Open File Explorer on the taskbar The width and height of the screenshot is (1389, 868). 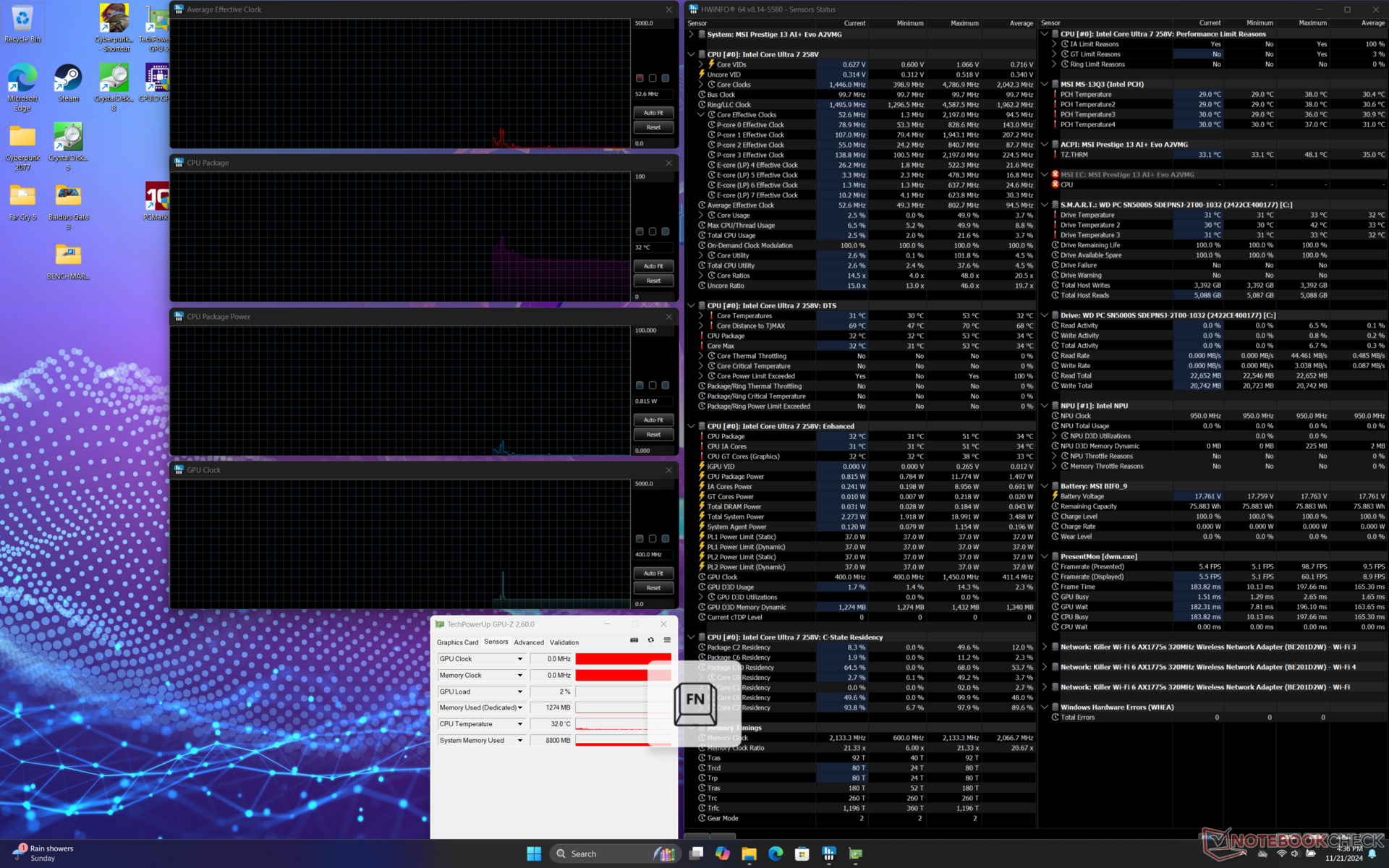pos(749,854)
